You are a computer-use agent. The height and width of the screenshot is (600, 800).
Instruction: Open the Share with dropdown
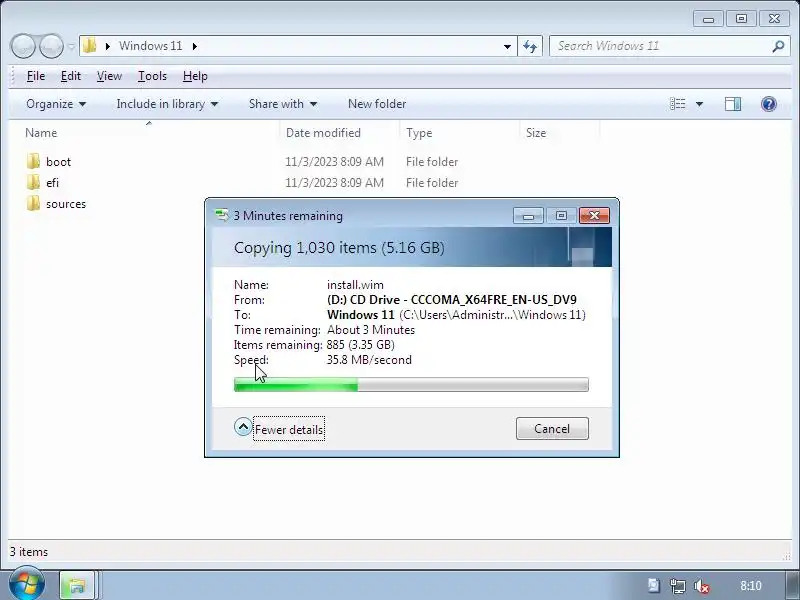tap(283, 104)
